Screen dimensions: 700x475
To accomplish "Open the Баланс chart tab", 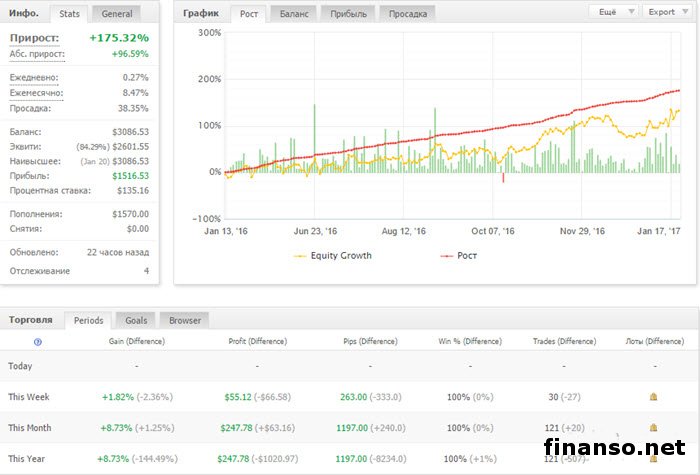I will pyautogui.click(x=293, y=14).
